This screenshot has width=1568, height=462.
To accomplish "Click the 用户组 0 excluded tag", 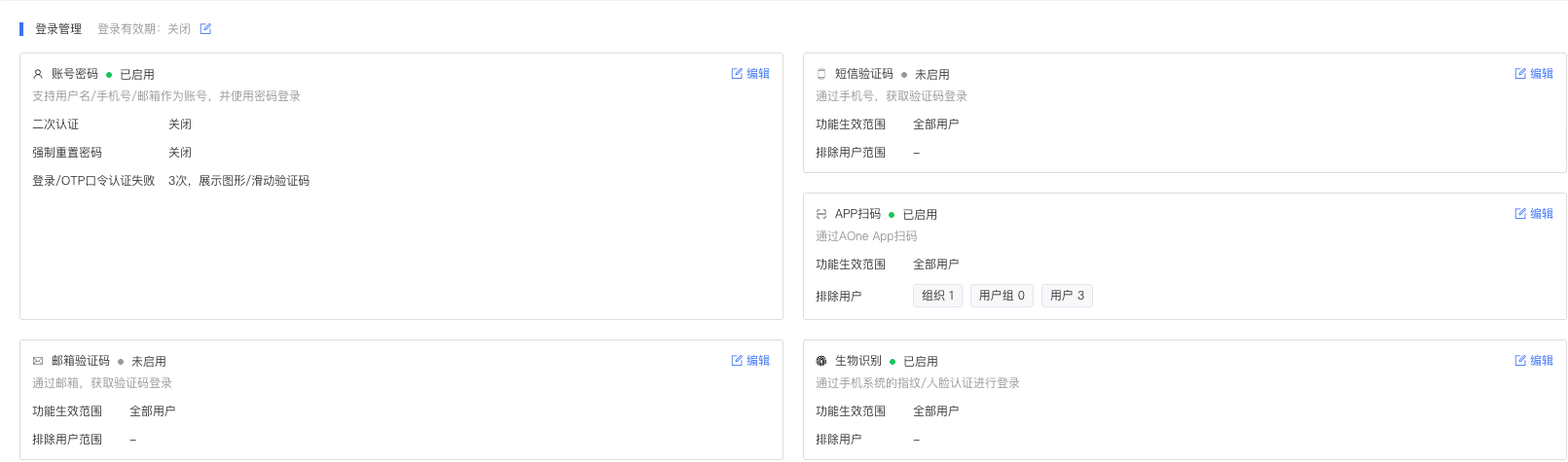I will (x=1002, y=296).
